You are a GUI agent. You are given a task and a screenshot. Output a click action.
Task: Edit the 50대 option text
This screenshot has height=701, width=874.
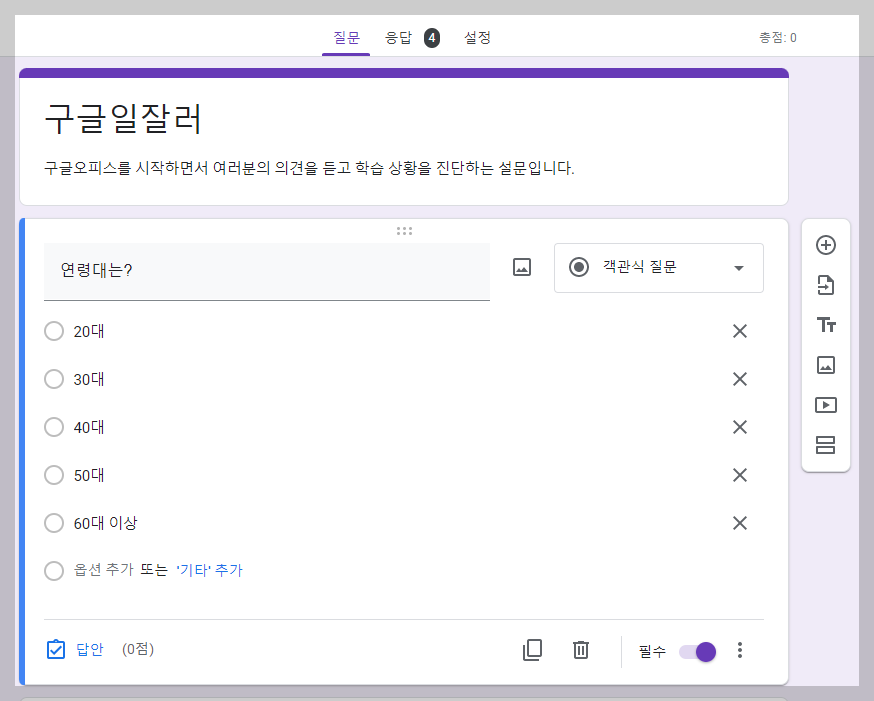point(89,475)
